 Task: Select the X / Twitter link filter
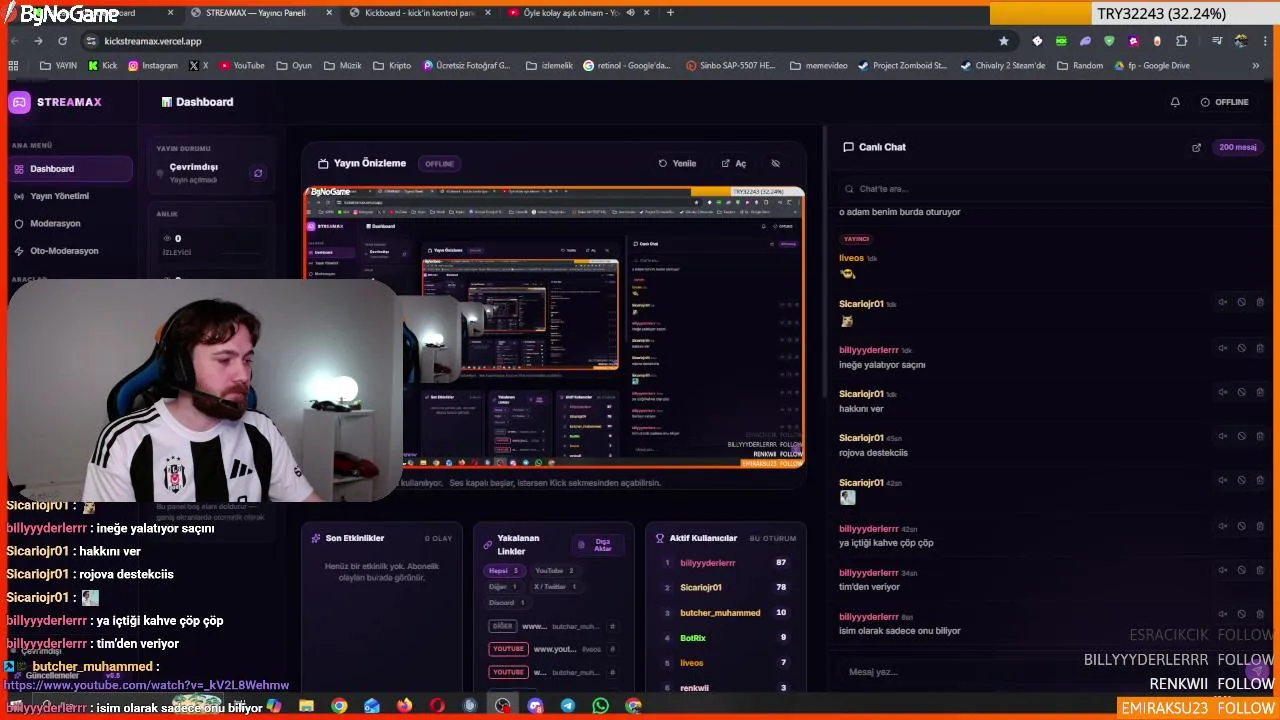pyautogui.click(x=555, y=587)
